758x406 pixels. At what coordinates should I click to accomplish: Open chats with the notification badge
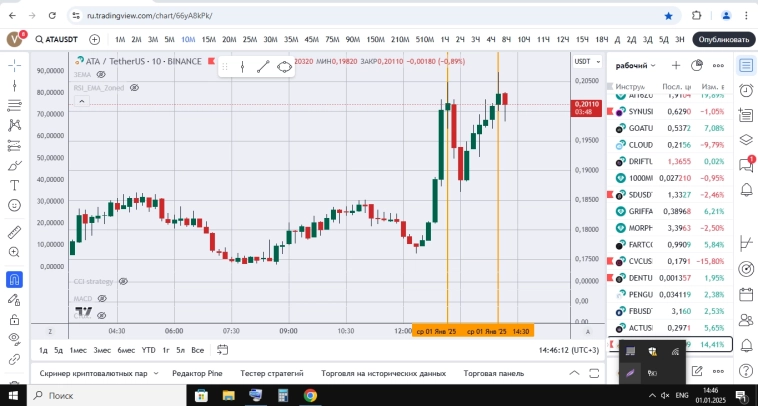[x=746, y=164]
